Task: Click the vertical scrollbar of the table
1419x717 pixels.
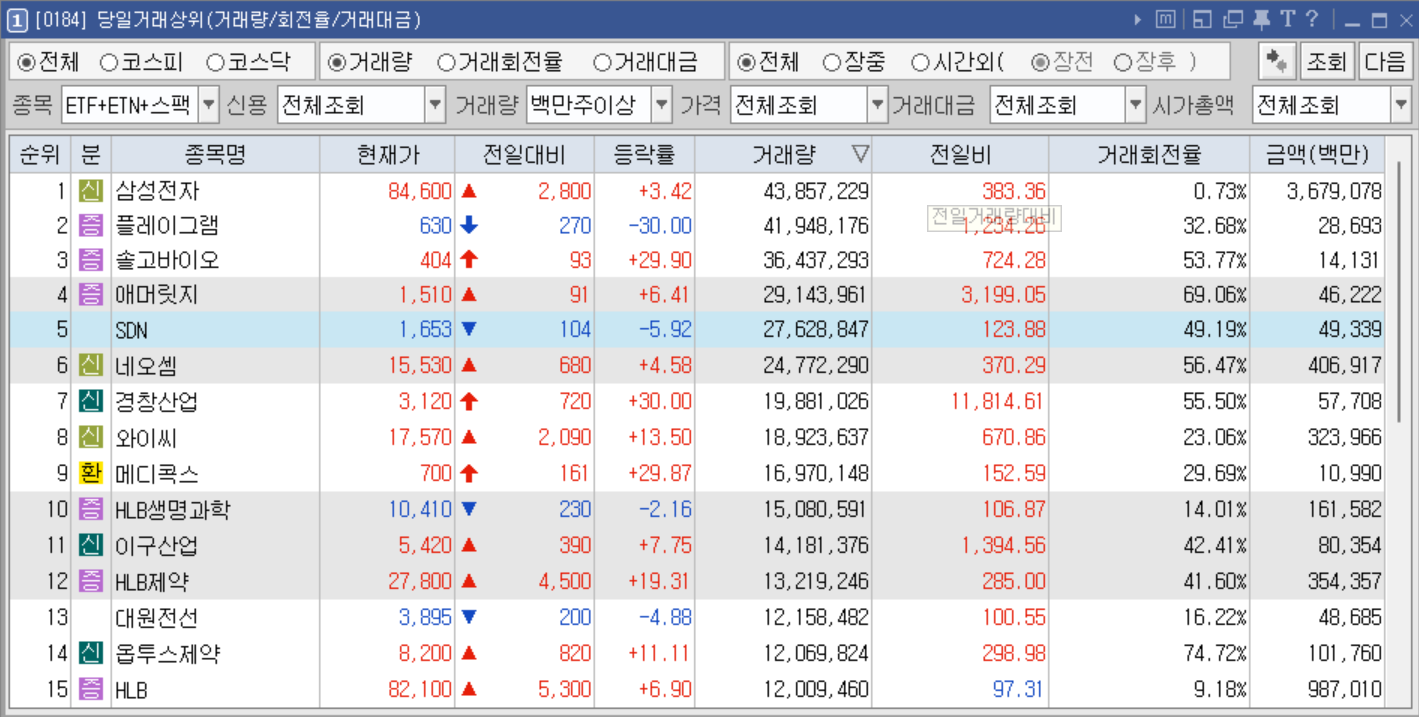Action: (x=1398, y=290)
